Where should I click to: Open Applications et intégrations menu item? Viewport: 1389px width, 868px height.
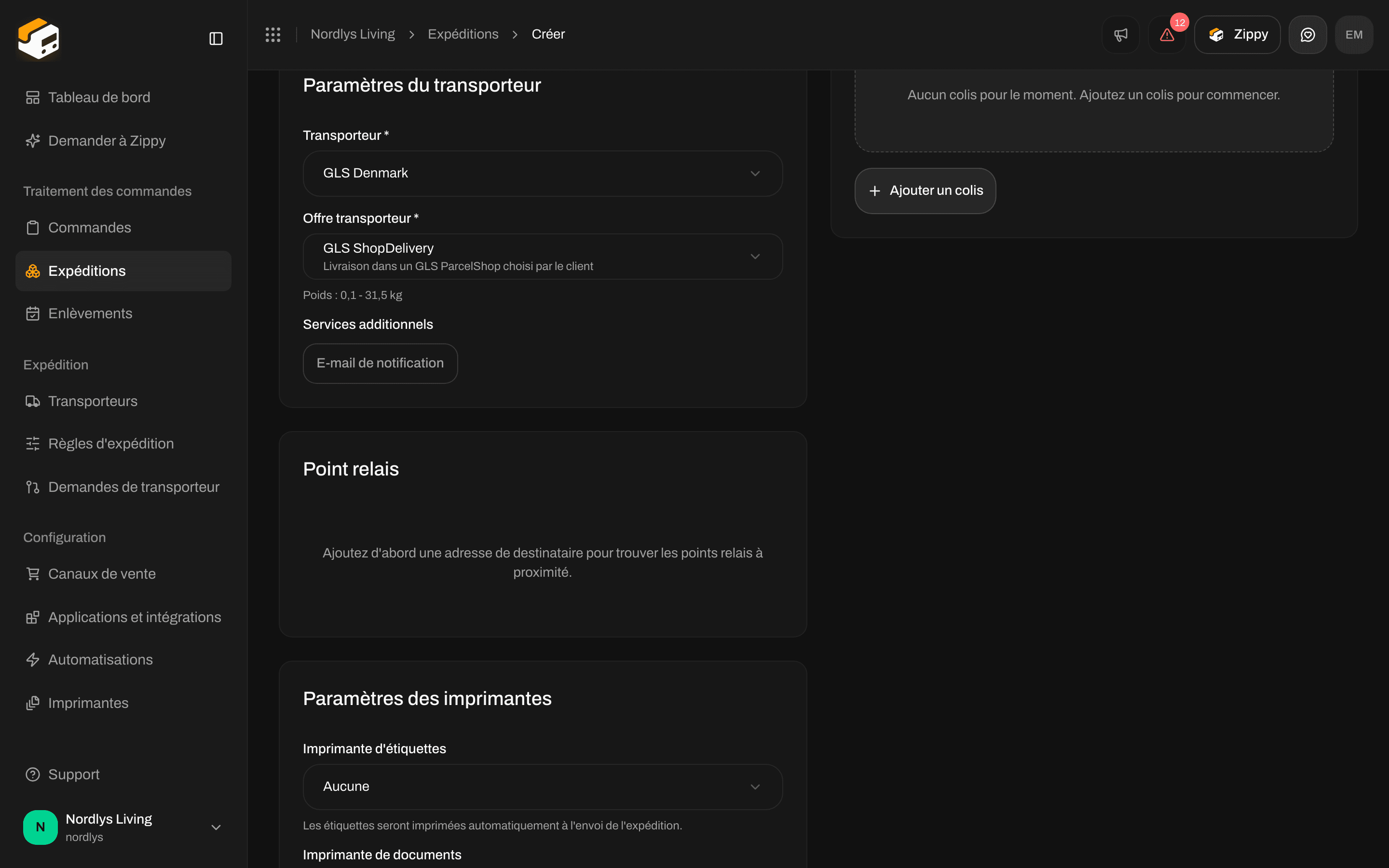coord(123,617)
